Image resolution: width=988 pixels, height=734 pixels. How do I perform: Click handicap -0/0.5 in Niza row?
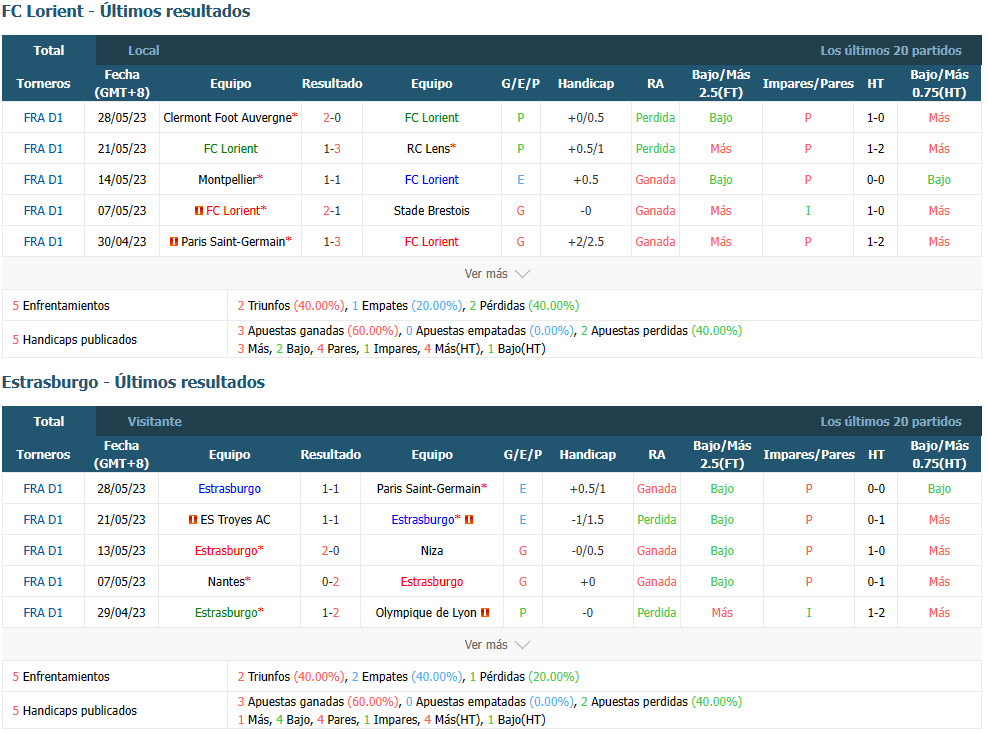(588, 551)
